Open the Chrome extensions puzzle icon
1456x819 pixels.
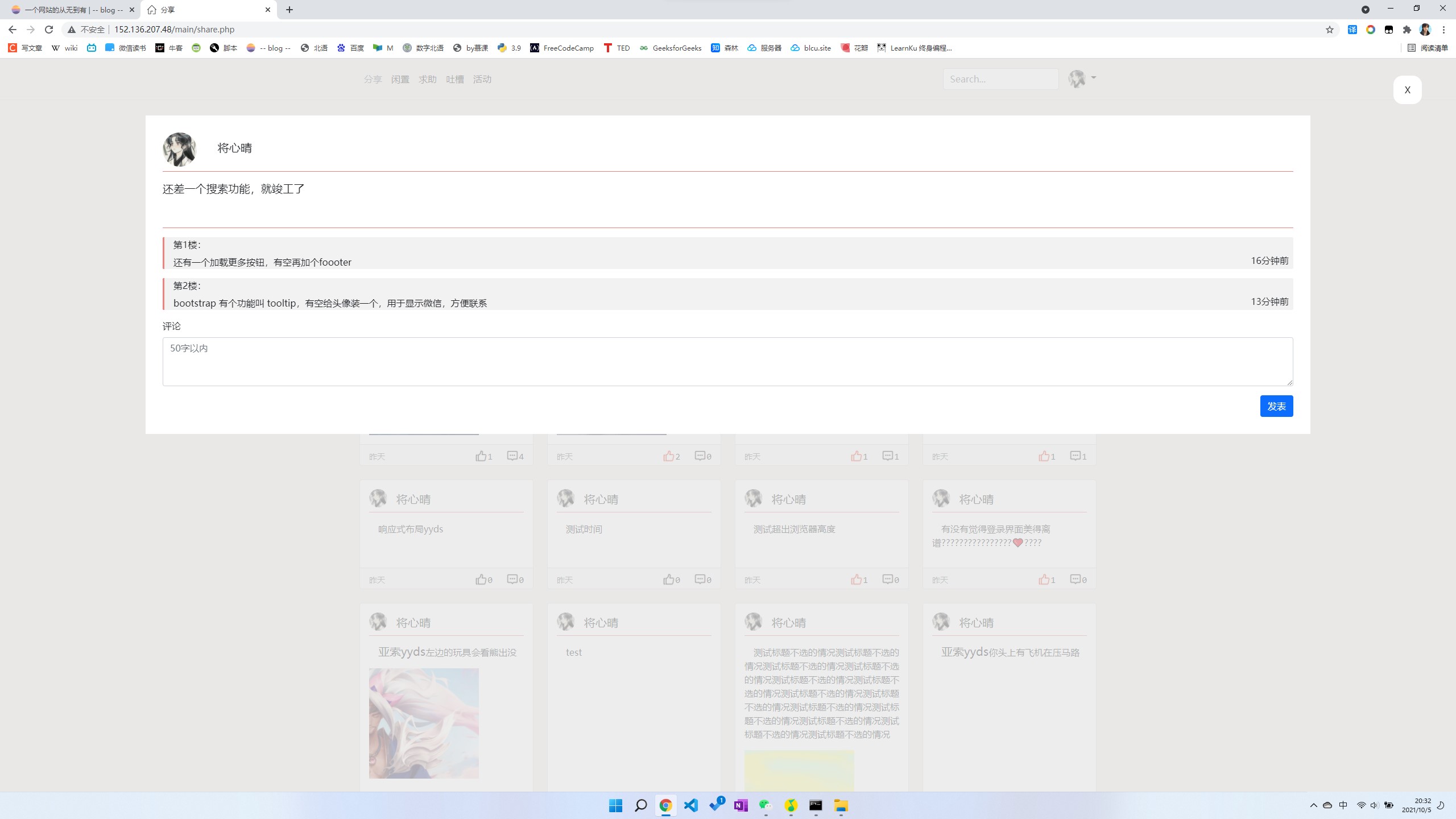pyautogui.click(x=1407, y=30)
